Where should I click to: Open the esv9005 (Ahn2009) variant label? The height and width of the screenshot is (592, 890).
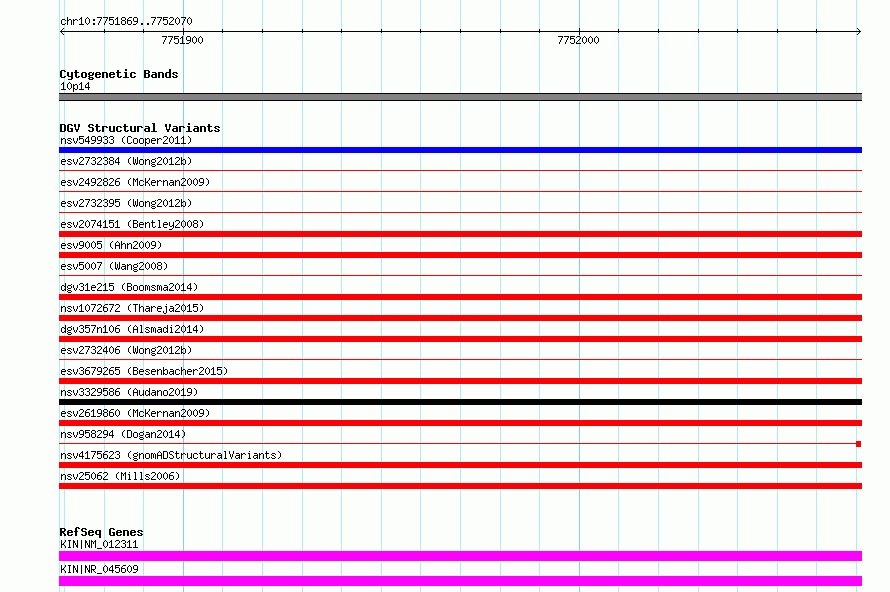pyautogui.click(x=111, y=245)
